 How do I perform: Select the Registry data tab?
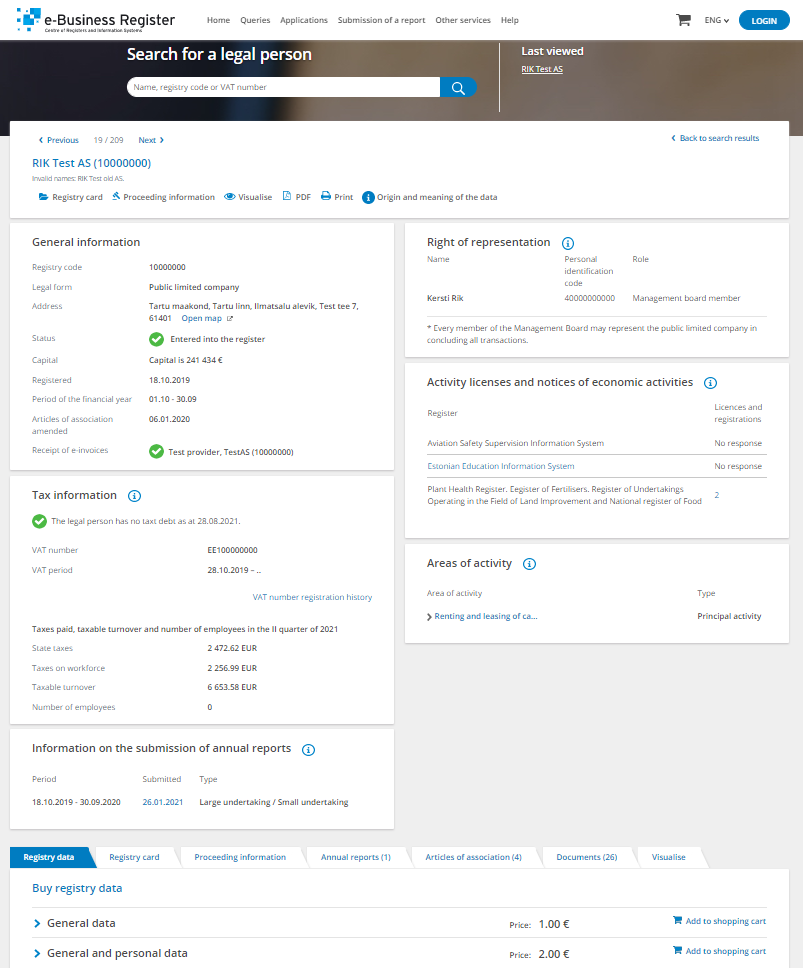[x=49, y=857]
